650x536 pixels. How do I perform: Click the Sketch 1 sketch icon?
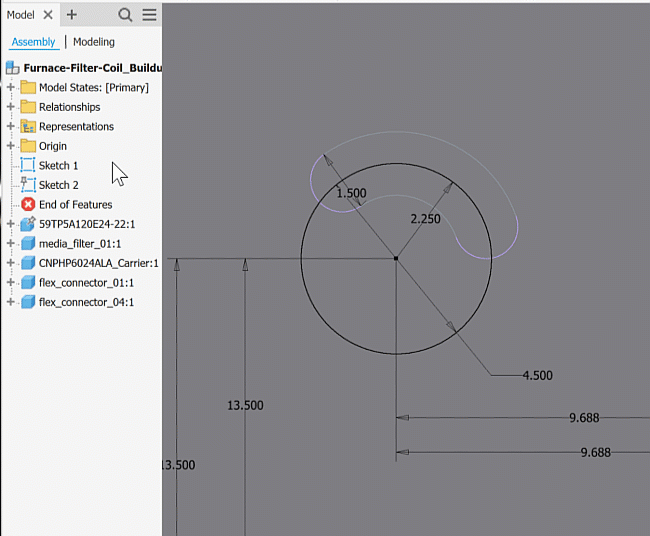pyautogui.click(x=28, y=165)
